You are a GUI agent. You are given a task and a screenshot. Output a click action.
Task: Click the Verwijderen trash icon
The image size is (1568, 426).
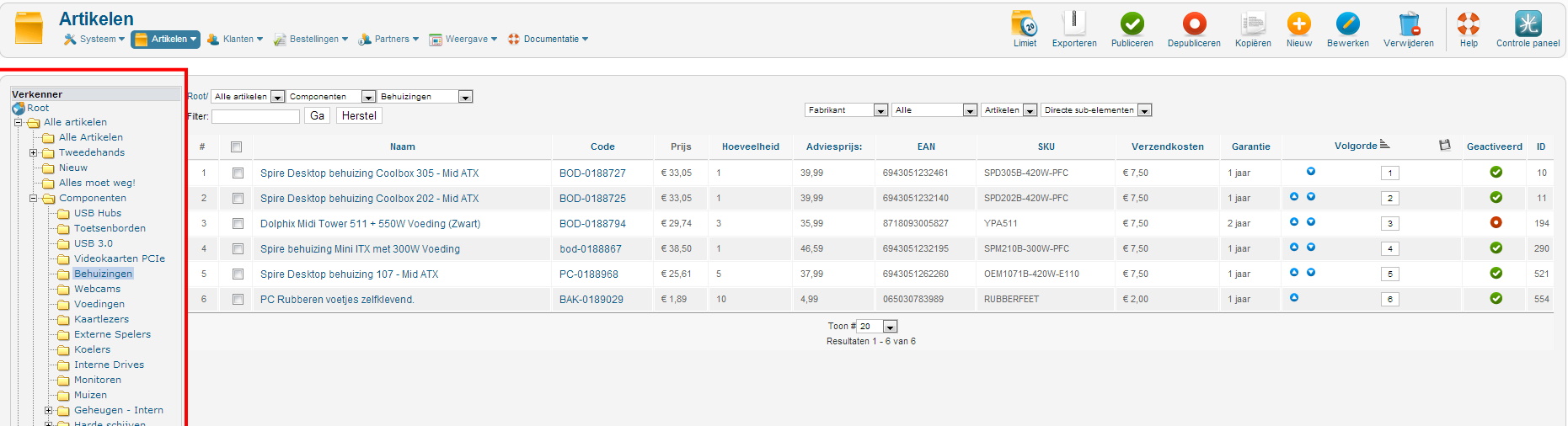tap(1408, 24)
